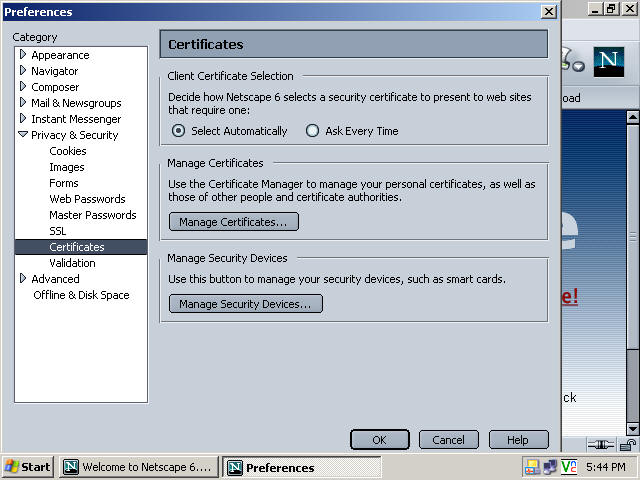Switch to Welcome to Netscape 6 taskbar item
This screenshot has height=480, width=640.
coord(138,467)
